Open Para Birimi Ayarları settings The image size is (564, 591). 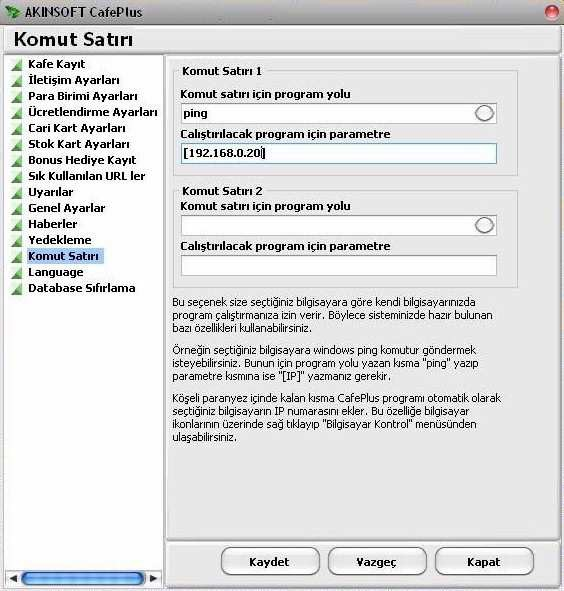coord(83,96)
